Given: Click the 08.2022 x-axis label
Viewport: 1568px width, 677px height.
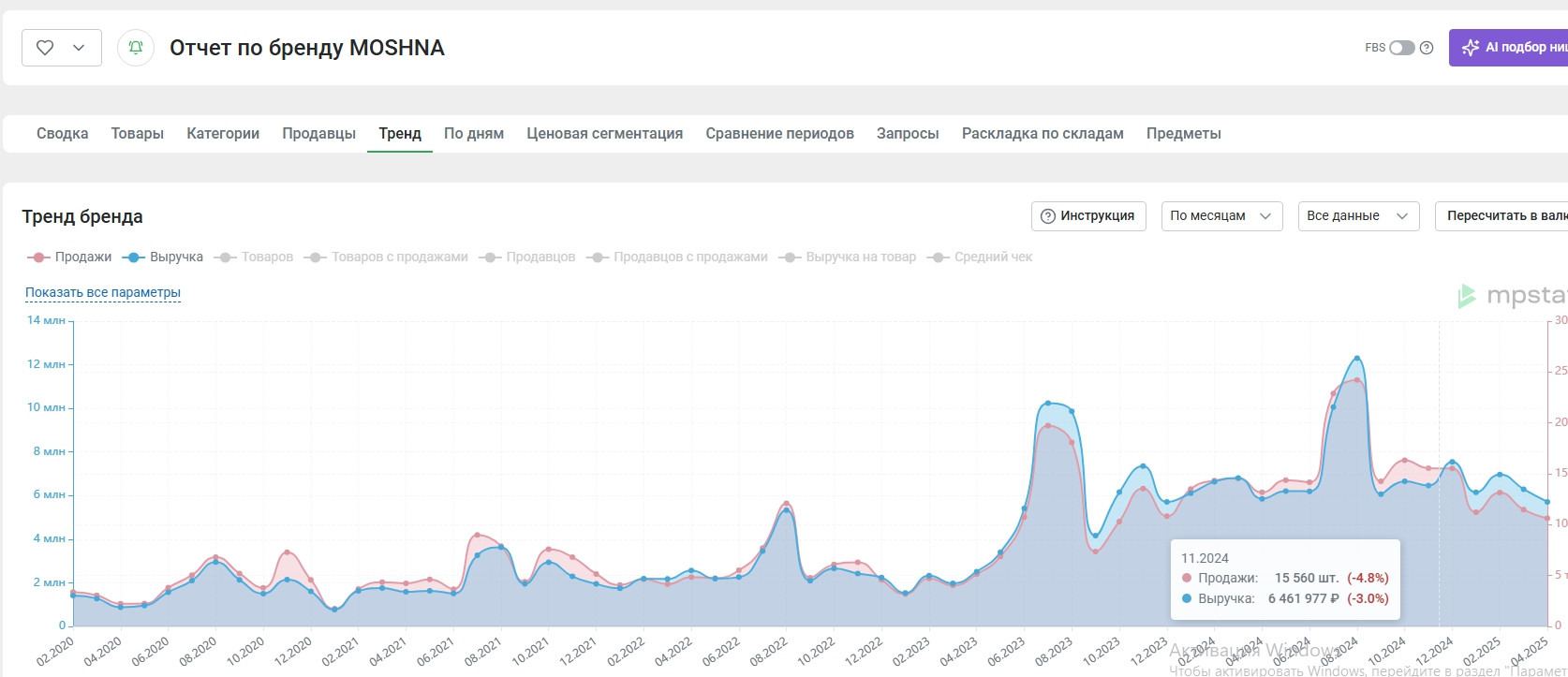Looking at the screenshot, I should [768, 651].
